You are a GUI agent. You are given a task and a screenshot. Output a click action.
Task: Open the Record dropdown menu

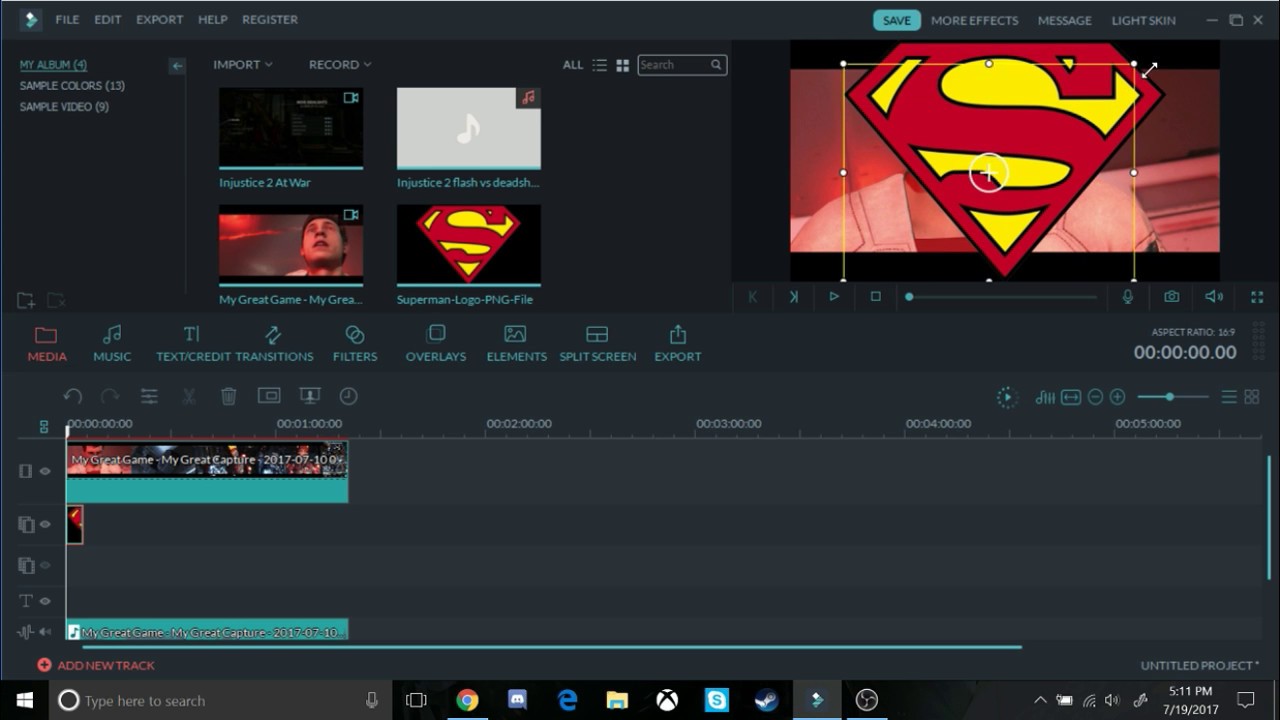(x=339, y=64)
